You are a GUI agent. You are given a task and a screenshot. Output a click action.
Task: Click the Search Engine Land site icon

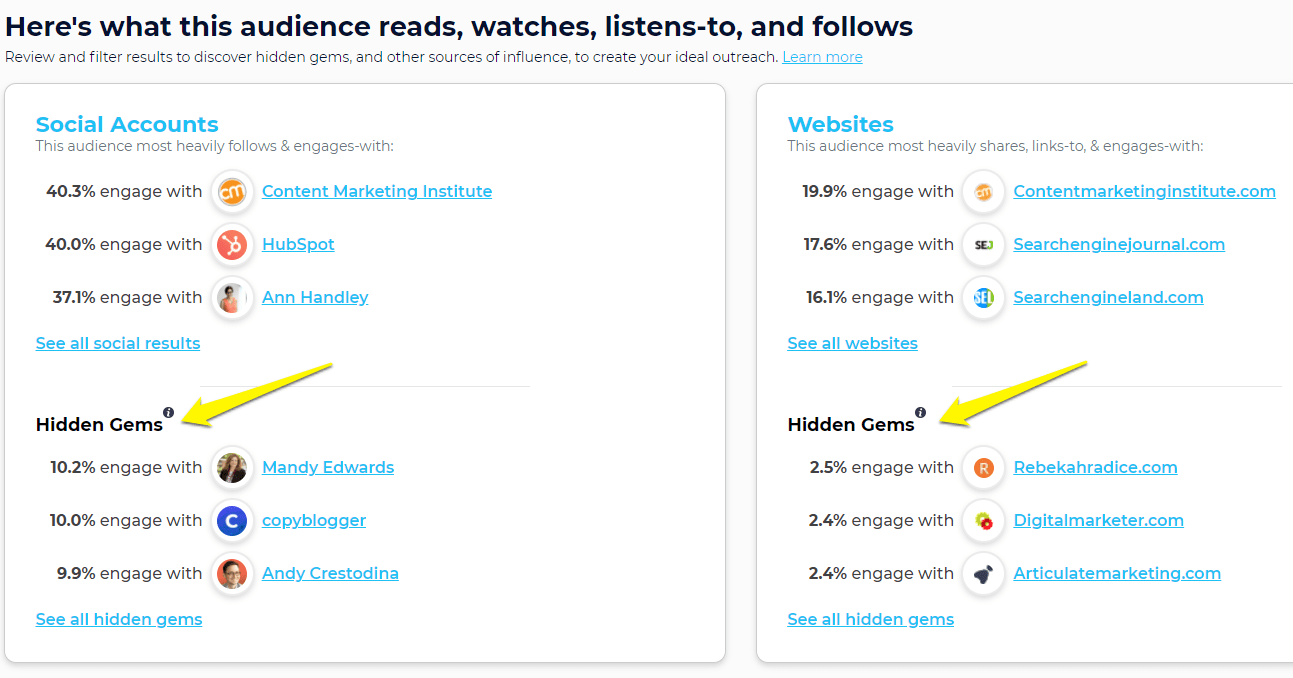pos(984,298)
